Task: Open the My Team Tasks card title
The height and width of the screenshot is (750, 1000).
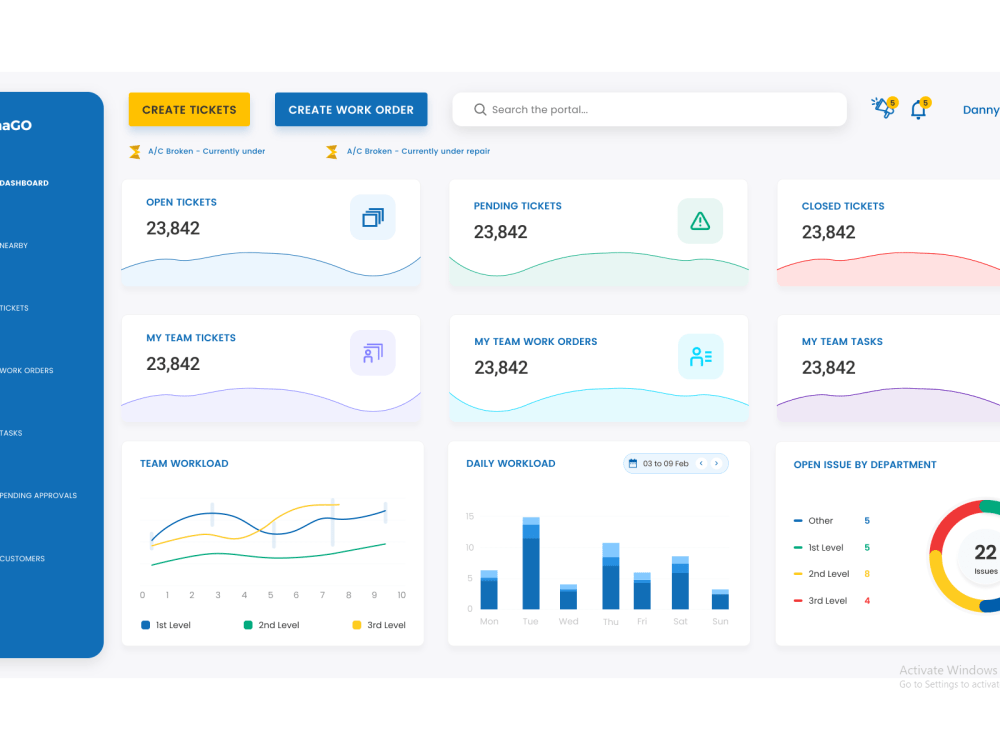Action: coord(842,342)
